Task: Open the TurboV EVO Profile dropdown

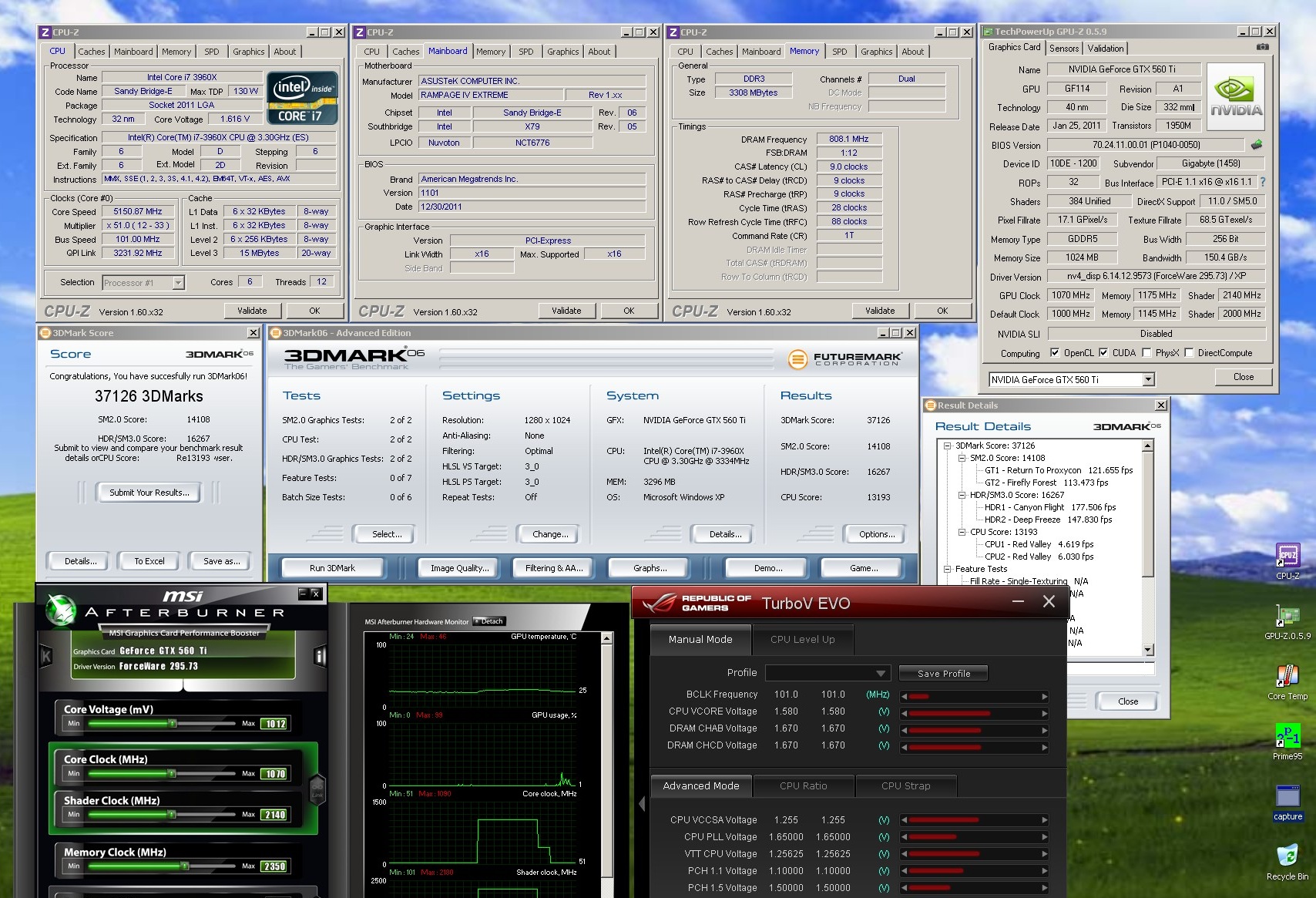Action: (881, 673)
